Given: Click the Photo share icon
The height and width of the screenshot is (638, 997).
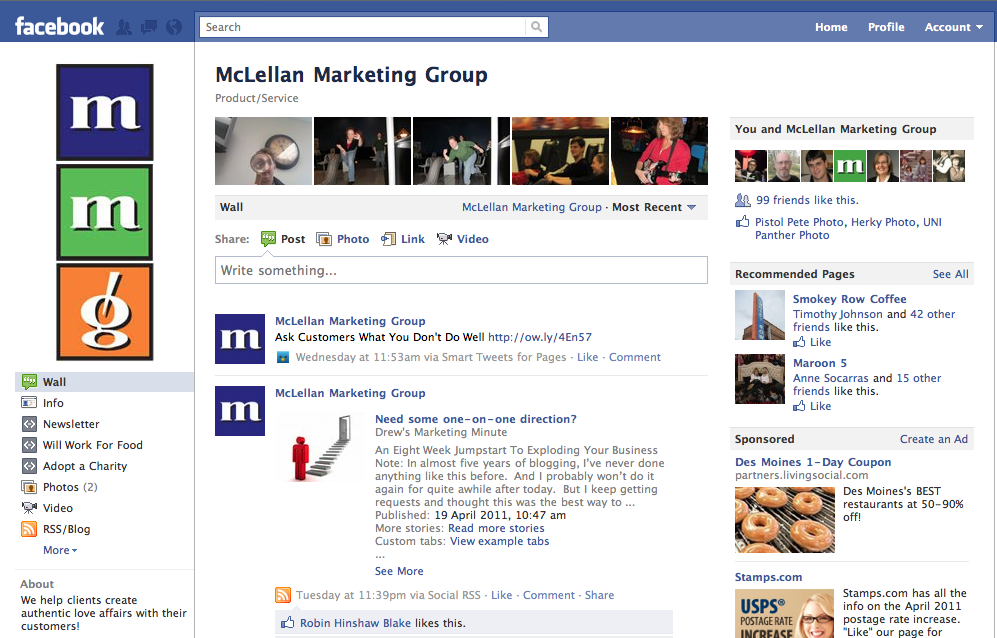Looking at the screenshot, I should [x=324, y=239].
